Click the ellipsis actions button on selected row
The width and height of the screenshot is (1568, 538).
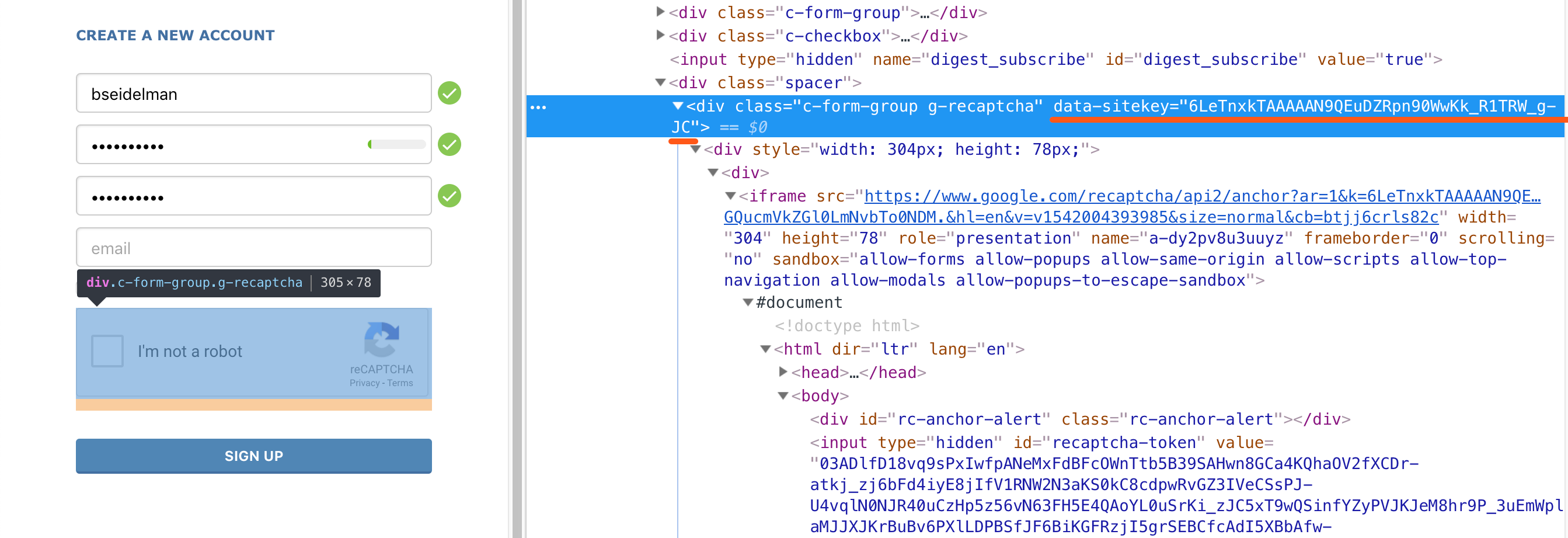coord(538,107)
